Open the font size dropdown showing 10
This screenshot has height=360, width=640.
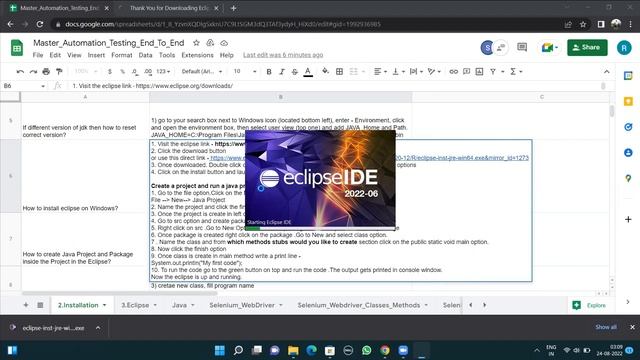(245, 71)
